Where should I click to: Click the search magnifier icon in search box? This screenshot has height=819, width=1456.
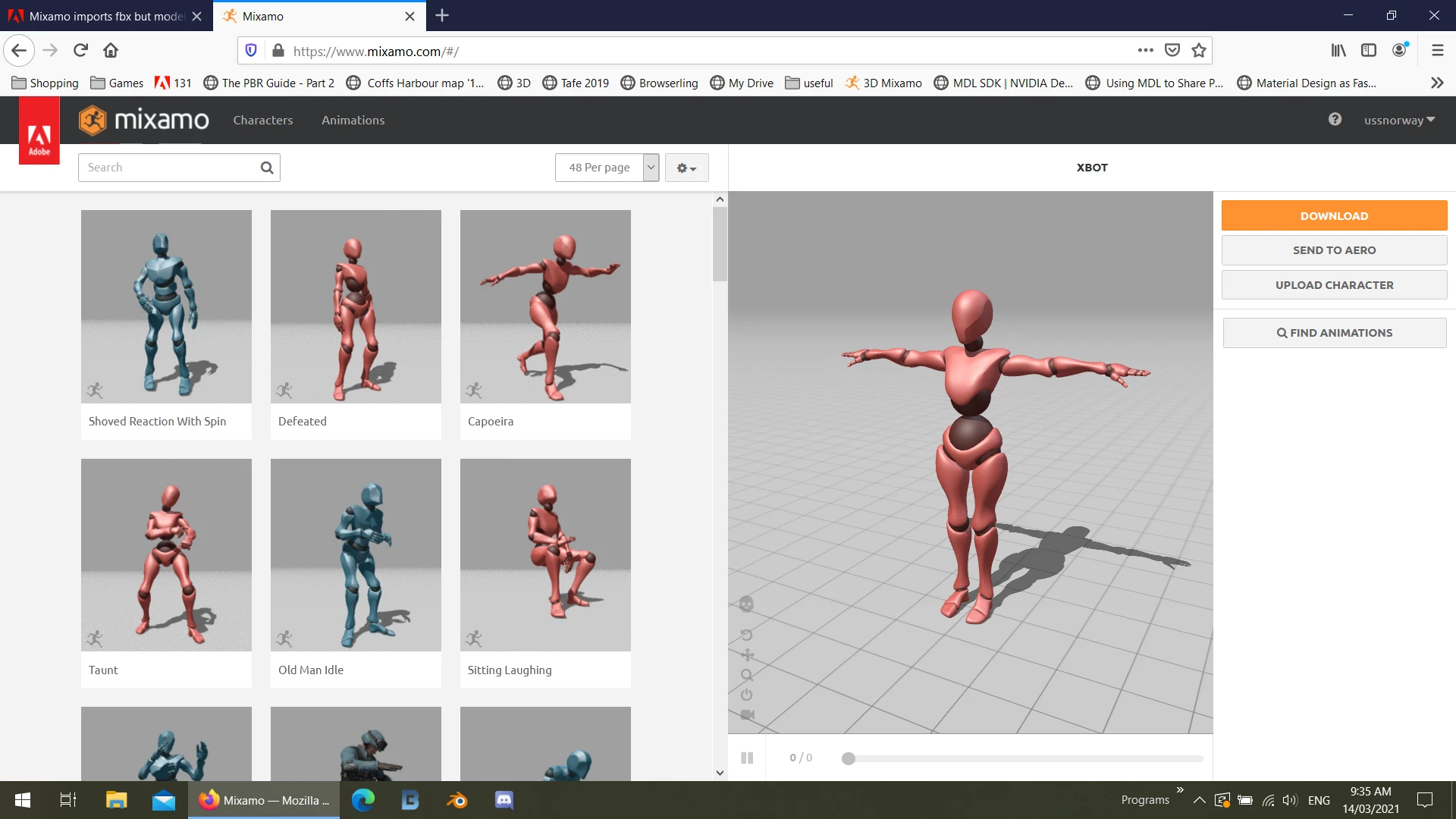point(267,168)
